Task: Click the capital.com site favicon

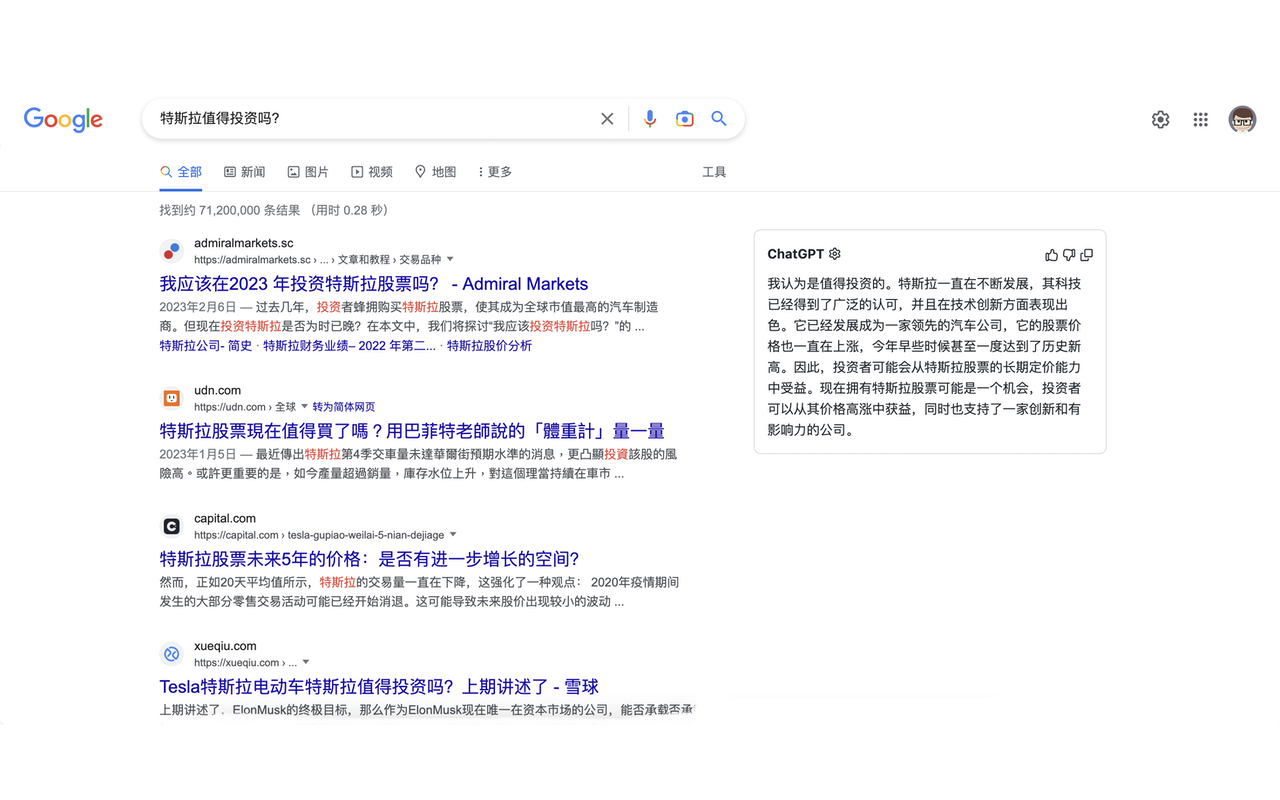Action: click(172, 526)
